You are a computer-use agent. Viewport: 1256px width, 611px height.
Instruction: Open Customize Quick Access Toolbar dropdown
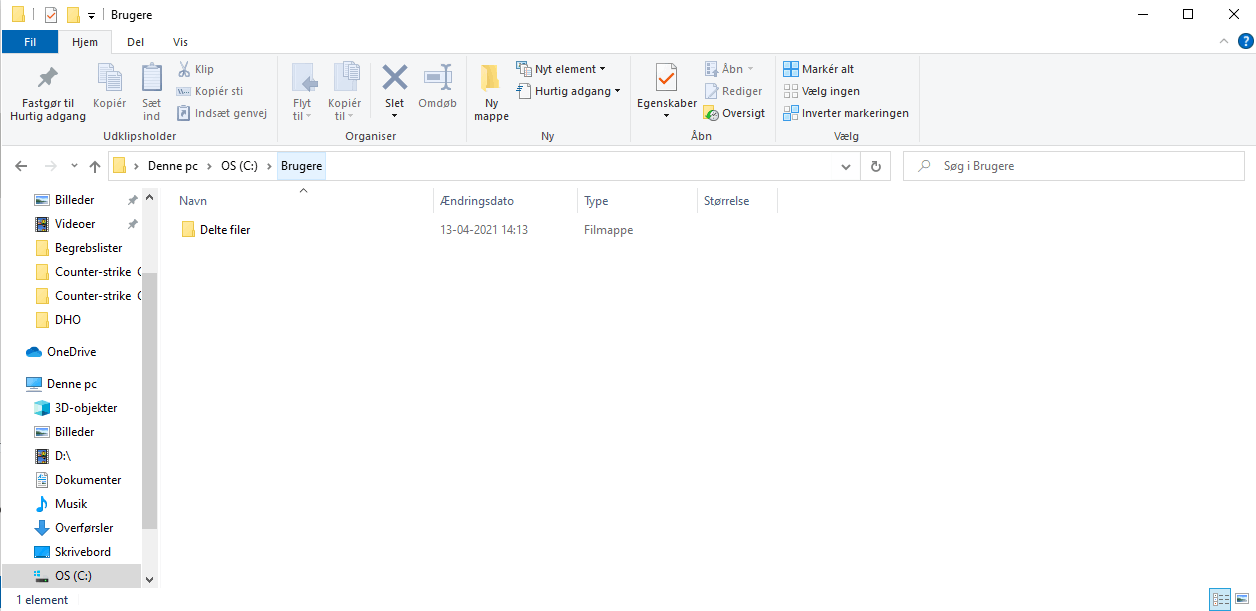tap(92, 16)
